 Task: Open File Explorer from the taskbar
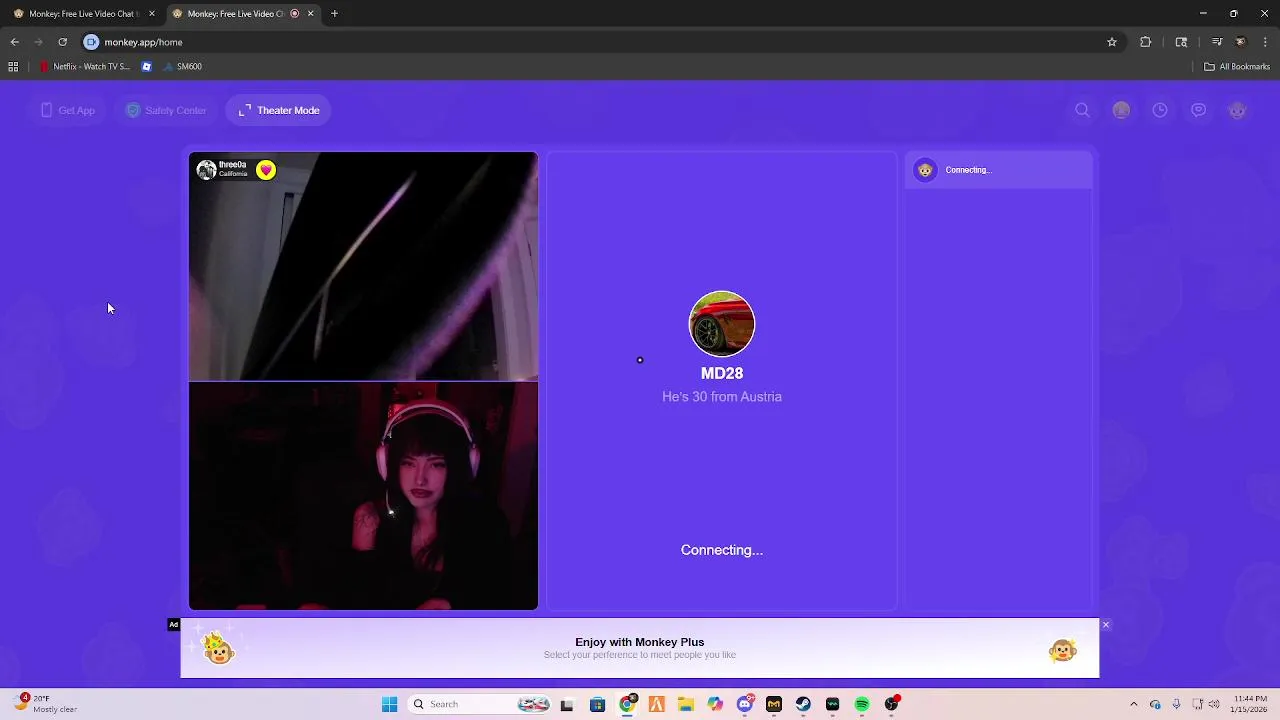[686, 704]
